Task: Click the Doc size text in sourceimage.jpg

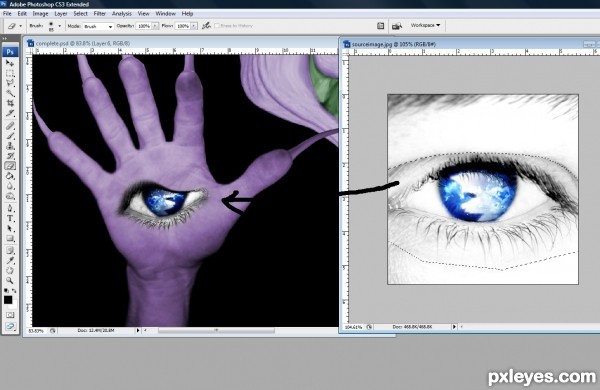Action: pos(412,327)
